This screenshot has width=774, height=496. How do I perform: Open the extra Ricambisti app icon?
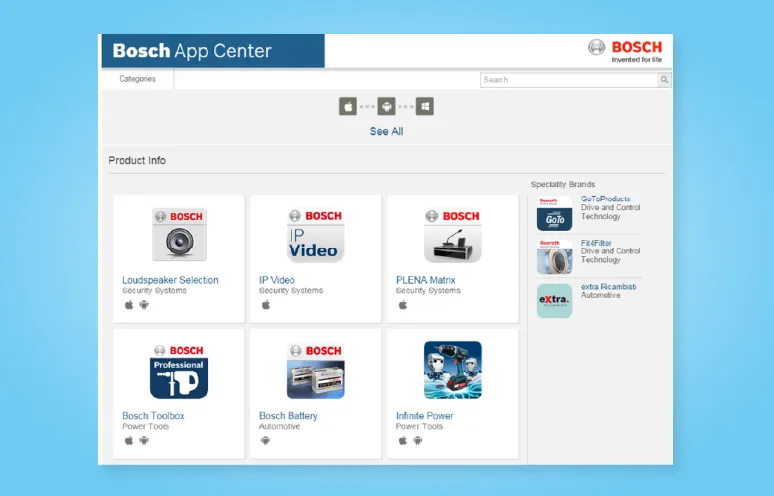click(x=554, y=301)
